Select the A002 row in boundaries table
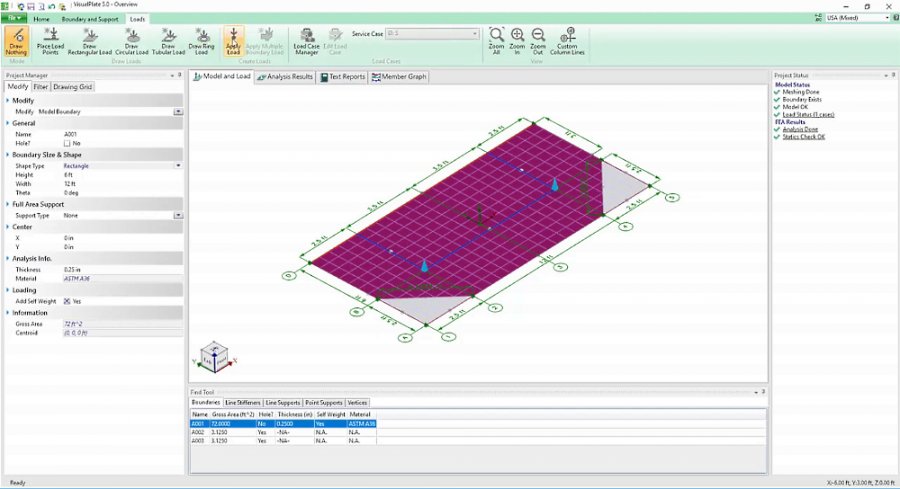This screenshot has width=900, height=489. tap(284, 432)
